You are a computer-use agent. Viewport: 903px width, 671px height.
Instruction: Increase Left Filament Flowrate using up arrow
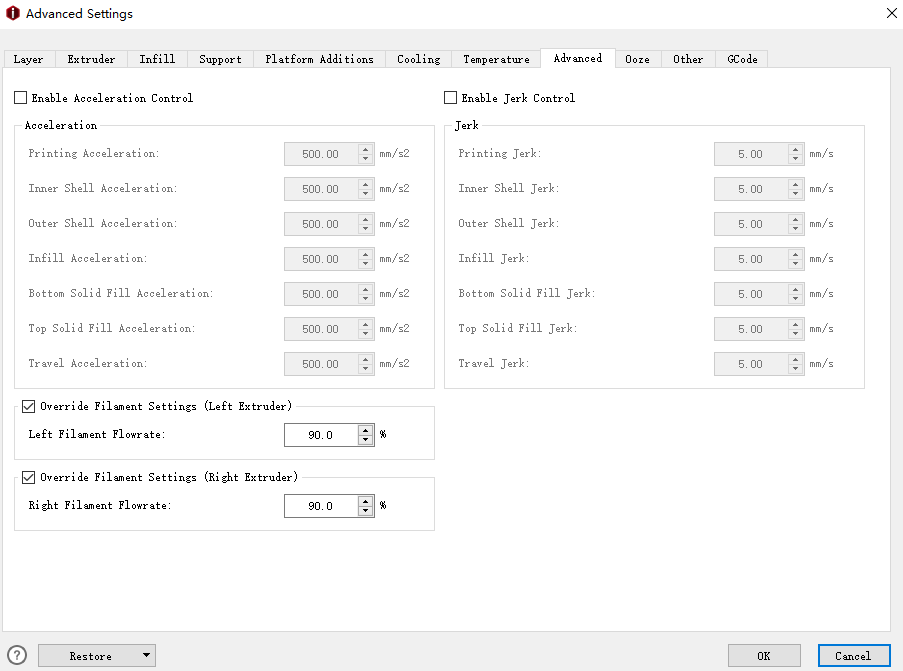coord(366,430)
